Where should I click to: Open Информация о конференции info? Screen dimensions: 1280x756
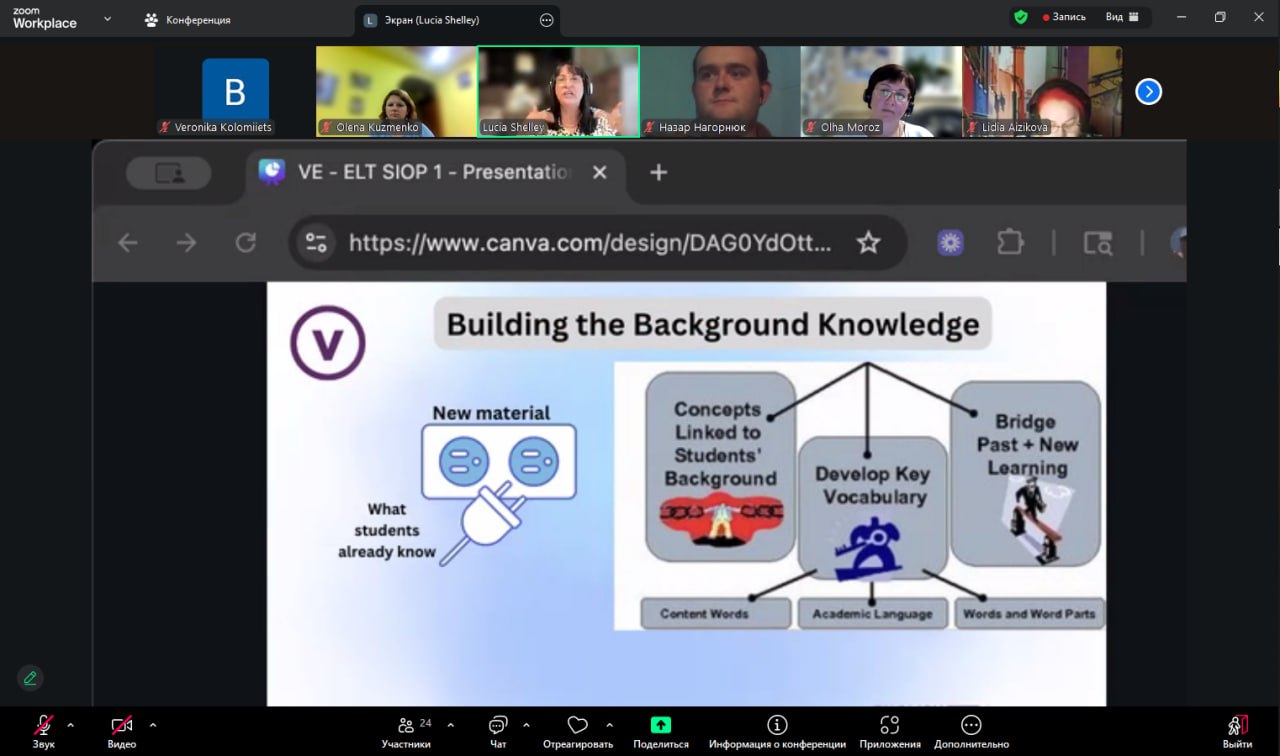pos(777,726)
